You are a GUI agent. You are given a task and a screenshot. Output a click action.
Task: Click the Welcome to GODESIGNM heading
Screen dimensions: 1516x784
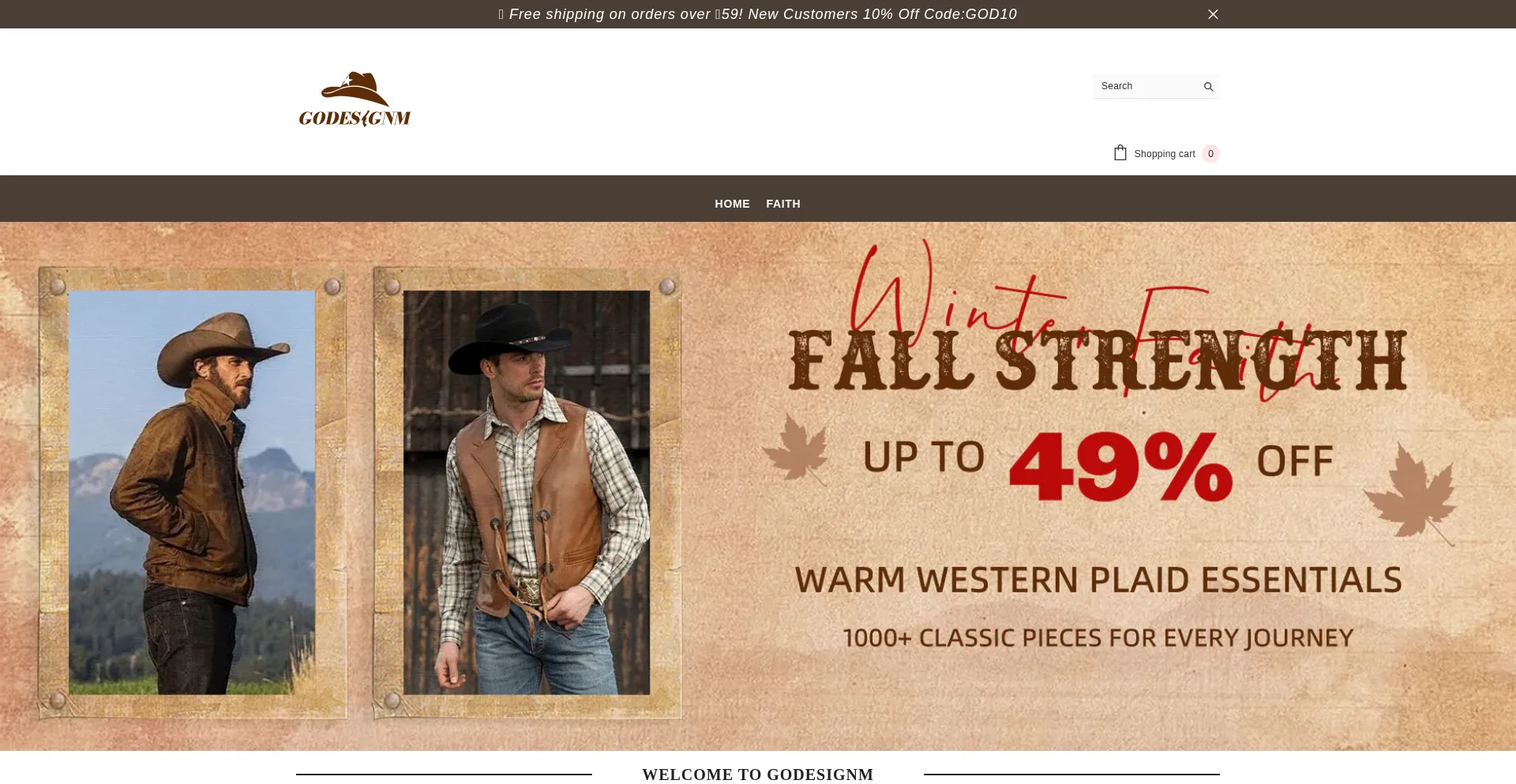point(758,775)
